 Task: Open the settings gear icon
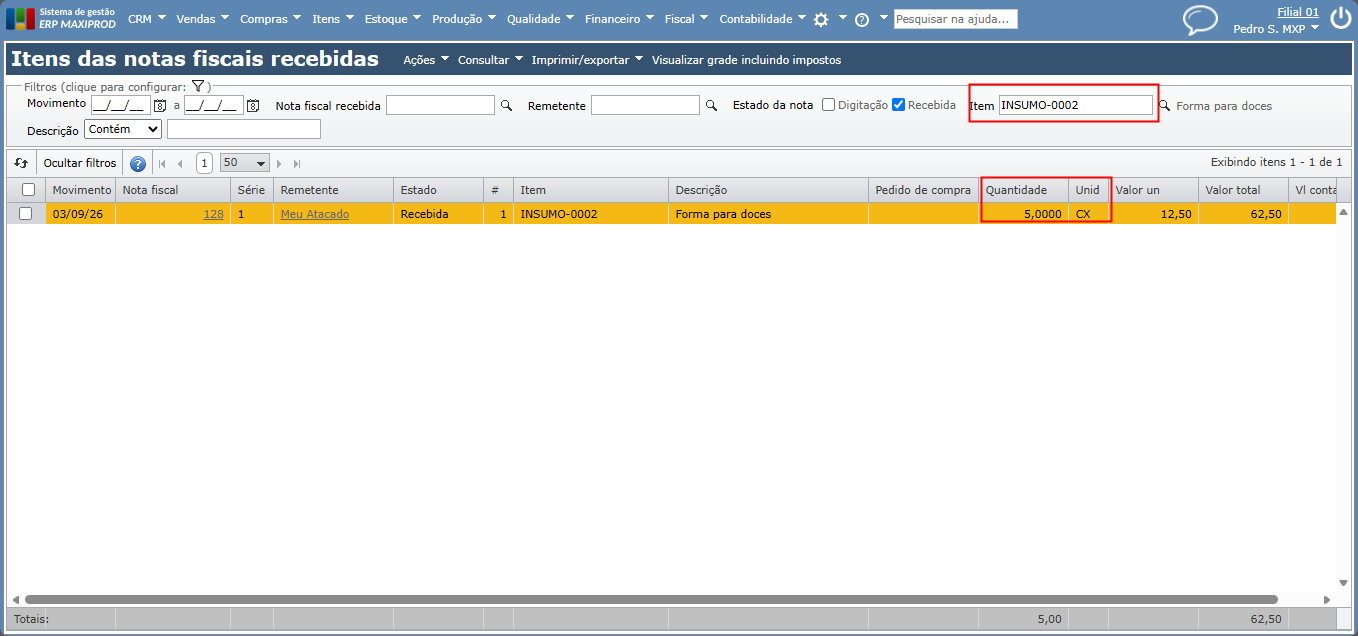point(821,19)
